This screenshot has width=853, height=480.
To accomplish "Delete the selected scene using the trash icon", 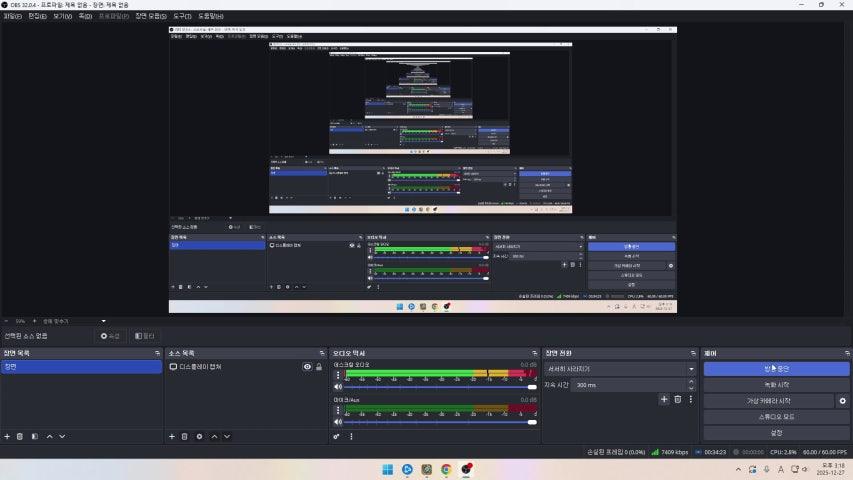I will coord(20,436).
